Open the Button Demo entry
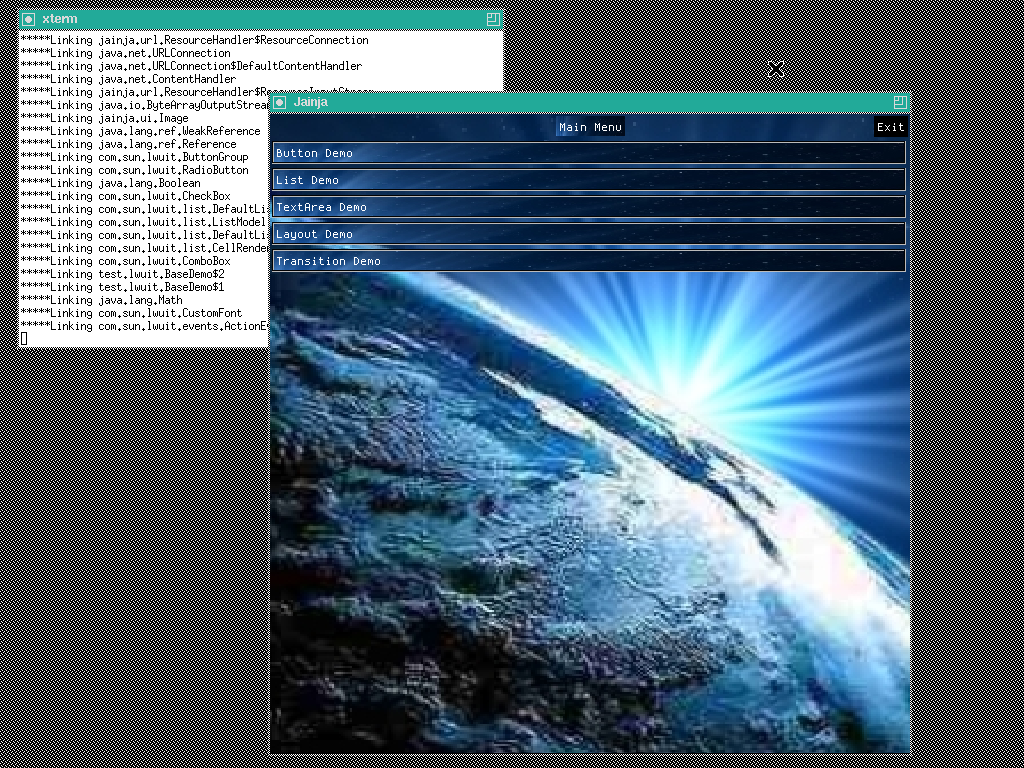The width and height of the screenshot is (1024, 768). [589, 153]
